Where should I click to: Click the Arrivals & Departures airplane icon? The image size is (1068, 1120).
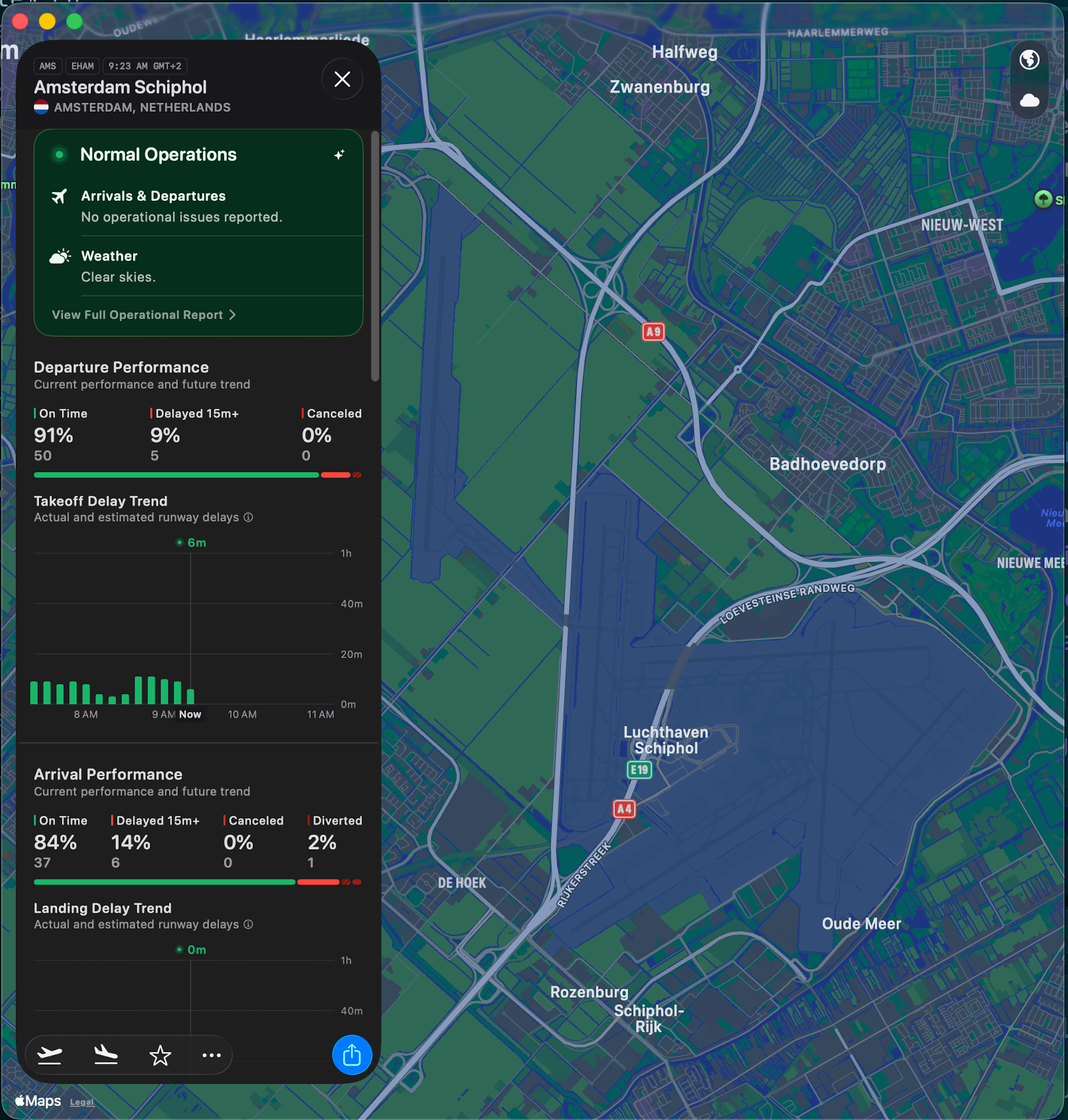pyautogui.click(x=59, y=197)
